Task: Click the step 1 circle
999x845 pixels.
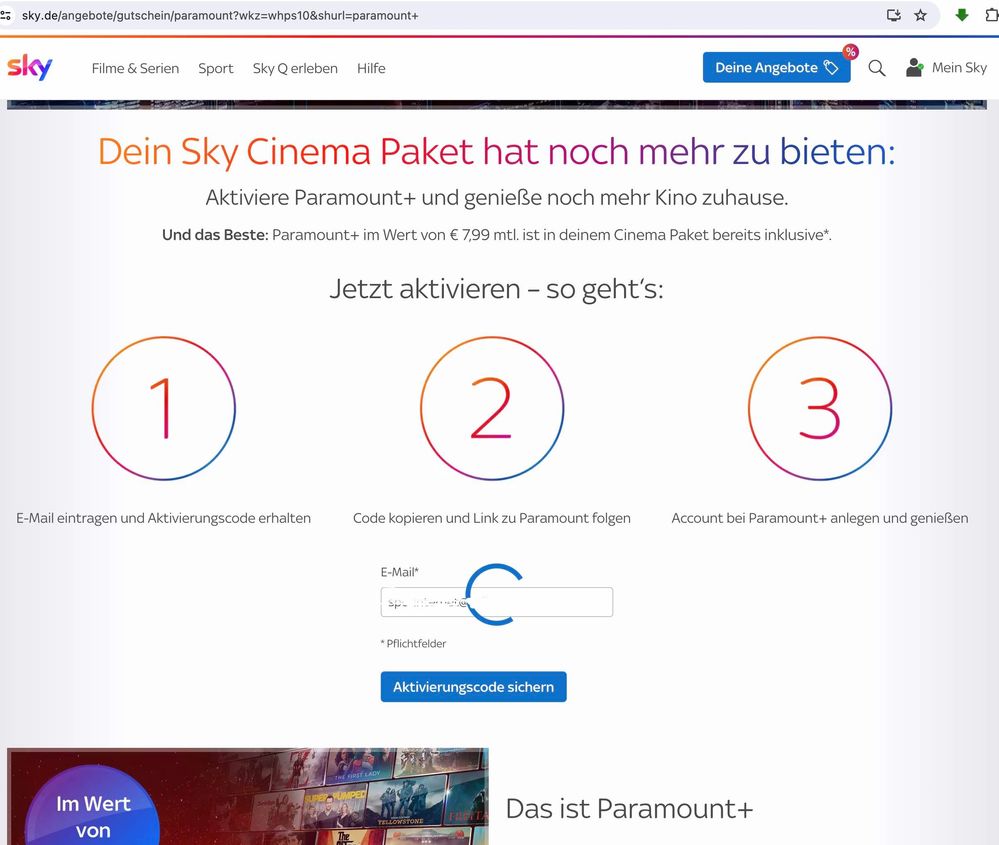Action: tap(164, 408)
